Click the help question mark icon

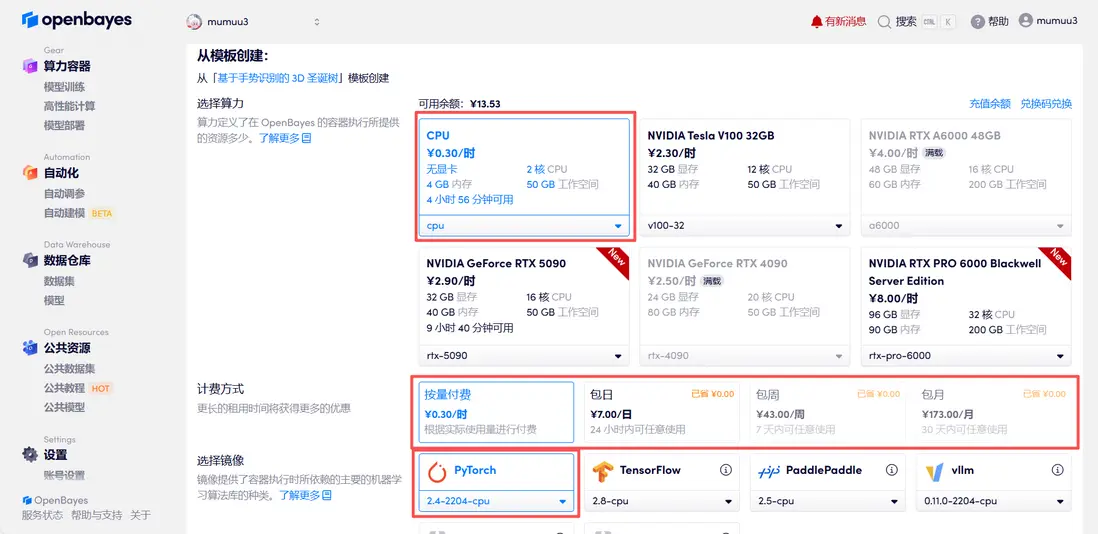coord(978,22)
